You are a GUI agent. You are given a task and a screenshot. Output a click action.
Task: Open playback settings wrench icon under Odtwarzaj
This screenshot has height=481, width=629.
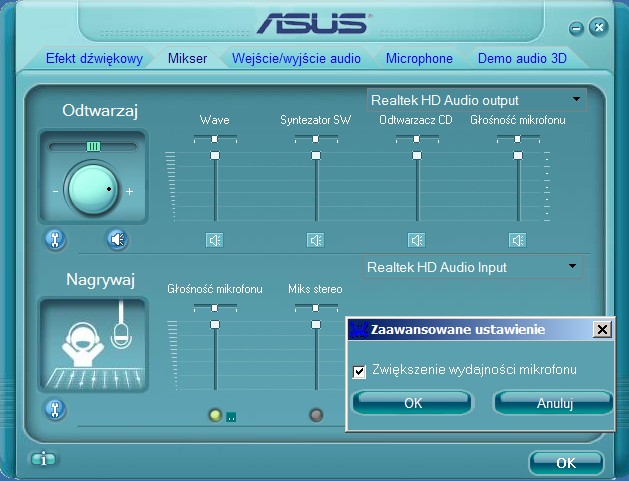click(x=56, y=239)
